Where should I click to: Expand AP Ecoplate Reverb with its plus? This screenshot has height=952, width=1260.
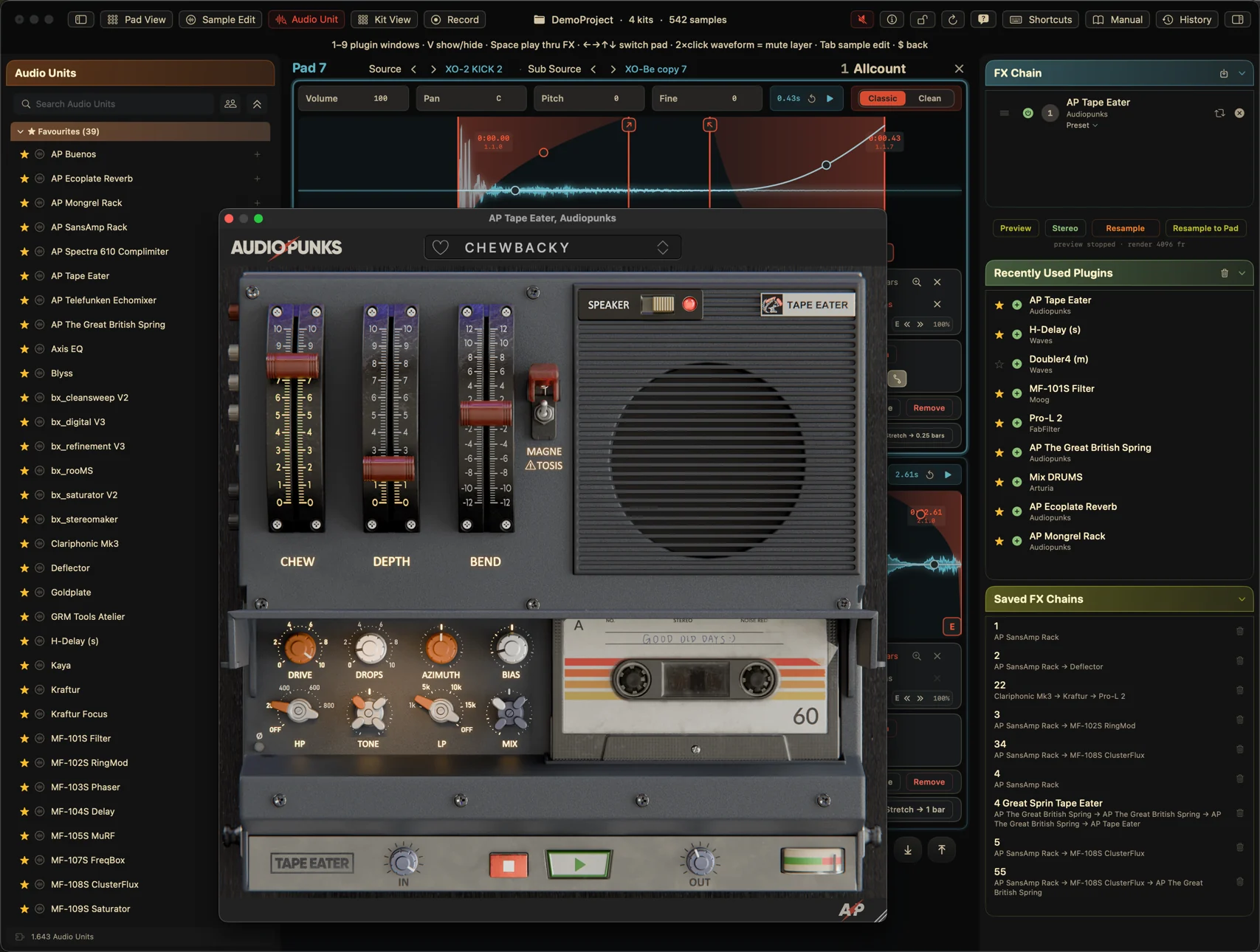(257, 179)
